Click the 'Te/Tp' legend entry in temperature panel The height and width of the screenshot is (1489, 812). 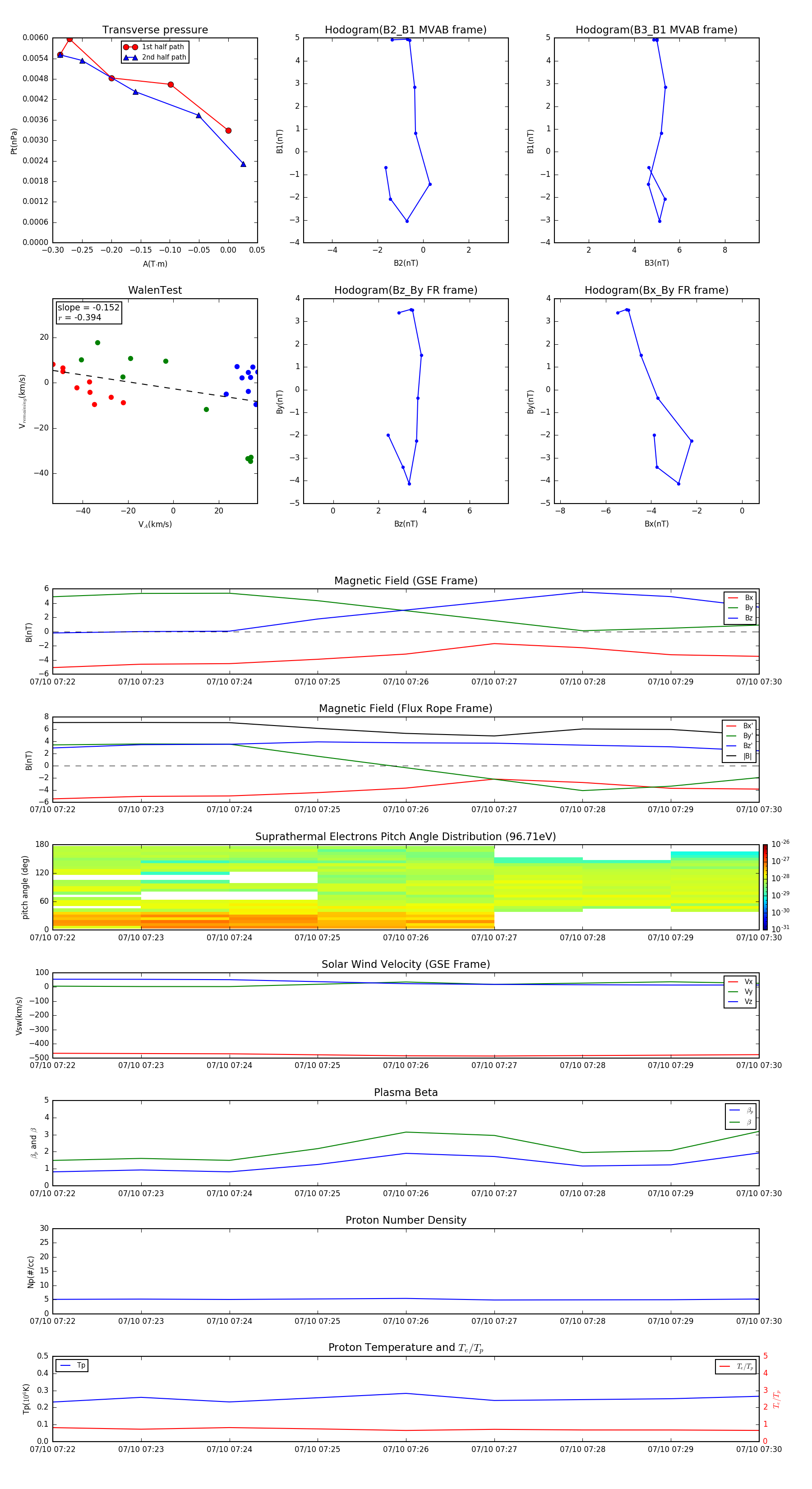(x=736, y=1366)
